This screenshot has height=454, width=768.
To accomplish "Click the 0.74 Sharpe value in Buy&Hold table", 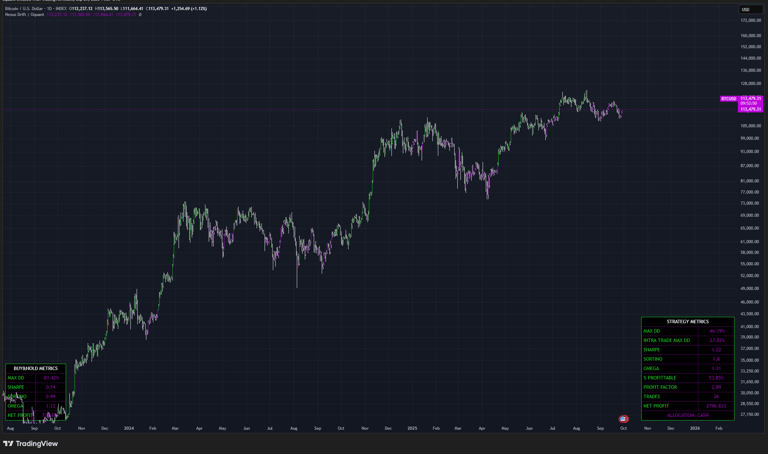I will (x=51, y=387).
